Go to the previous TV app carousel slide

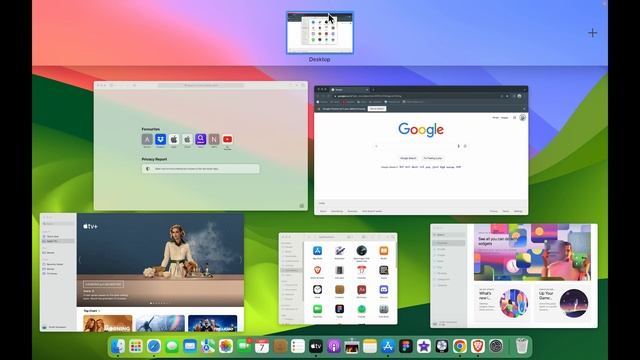point(80,259)
